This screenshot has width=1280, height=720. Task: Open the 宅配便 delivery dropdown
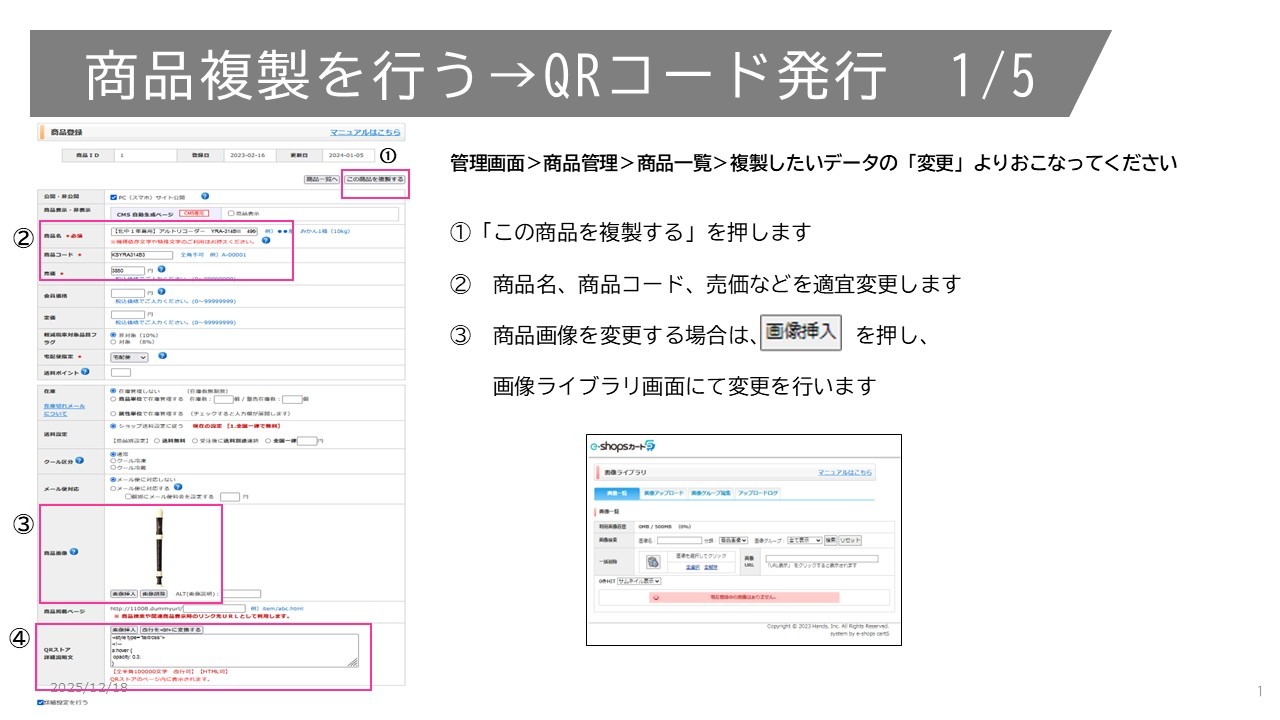129,356
